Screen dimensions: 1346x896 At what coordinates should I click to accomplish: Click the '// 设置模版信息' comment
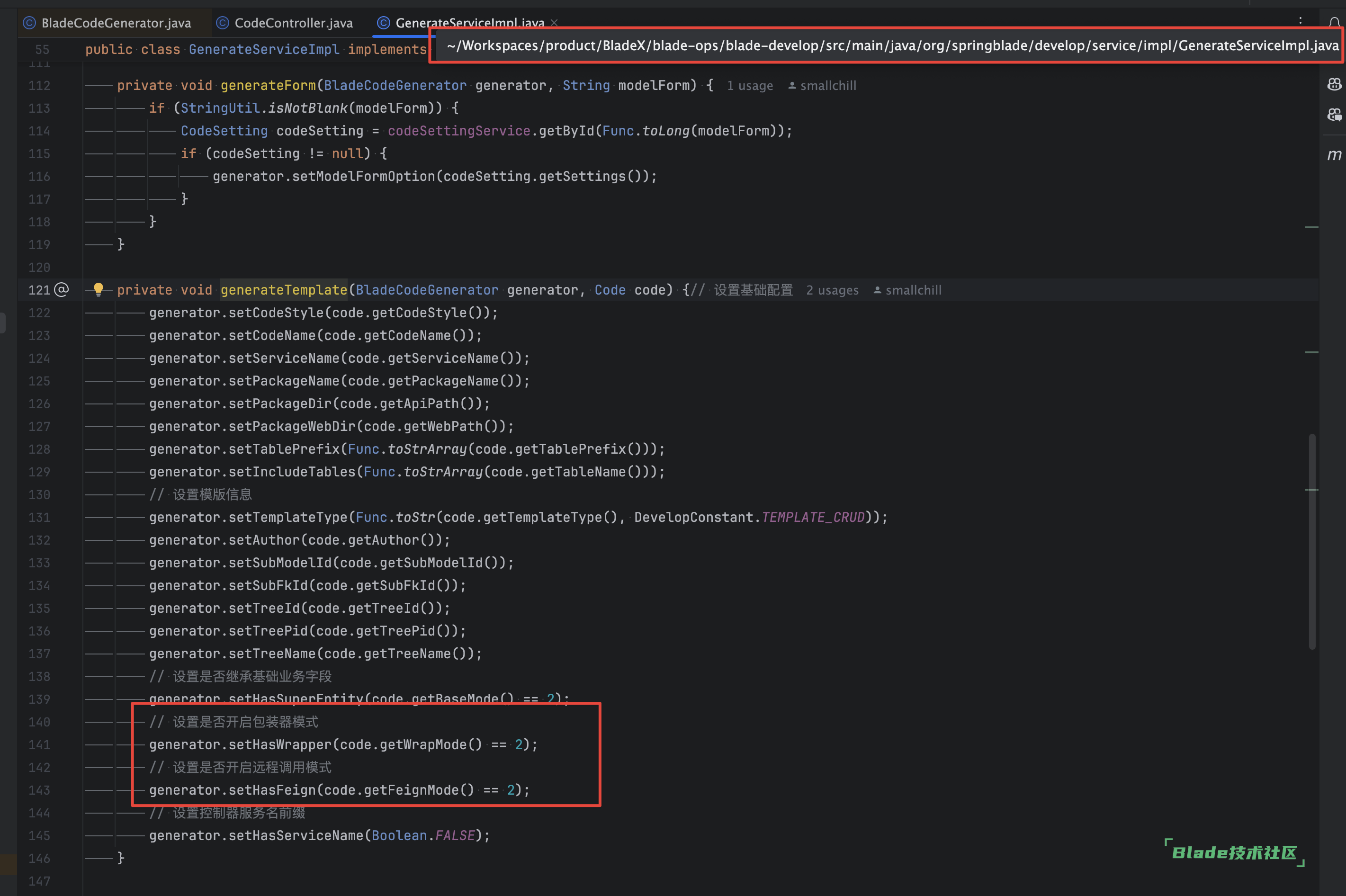200,495
